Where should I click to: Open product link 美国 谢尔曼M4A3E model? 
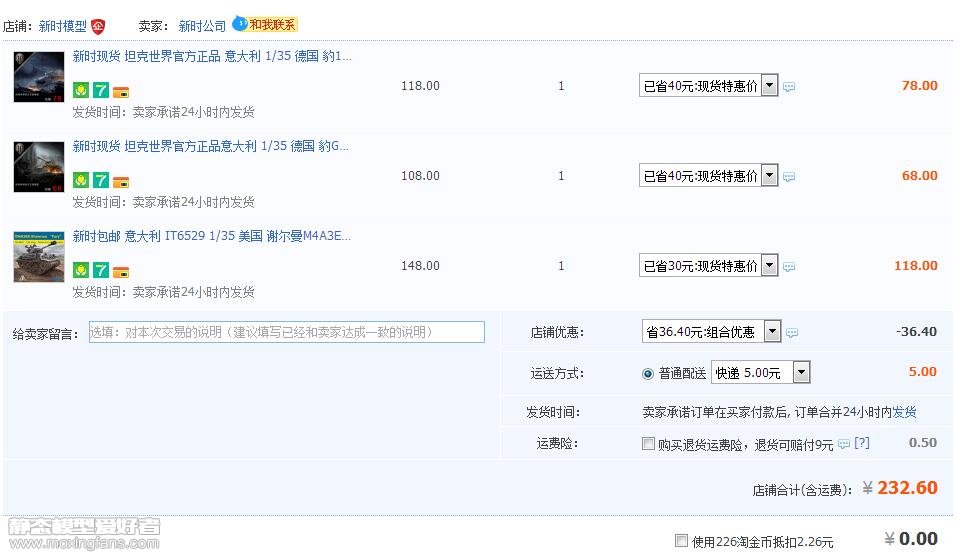pyautogui.click(x=212, y=236)
